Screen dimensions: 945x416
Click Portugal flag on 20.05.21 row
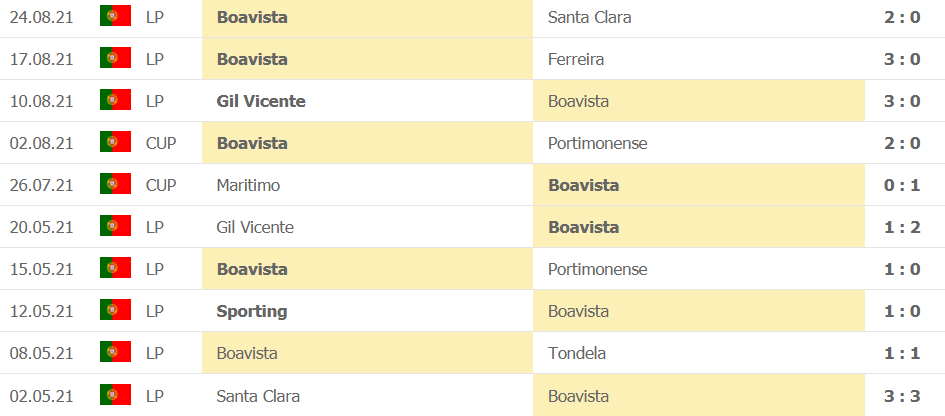pyautogui.click(x=116, y=226)
